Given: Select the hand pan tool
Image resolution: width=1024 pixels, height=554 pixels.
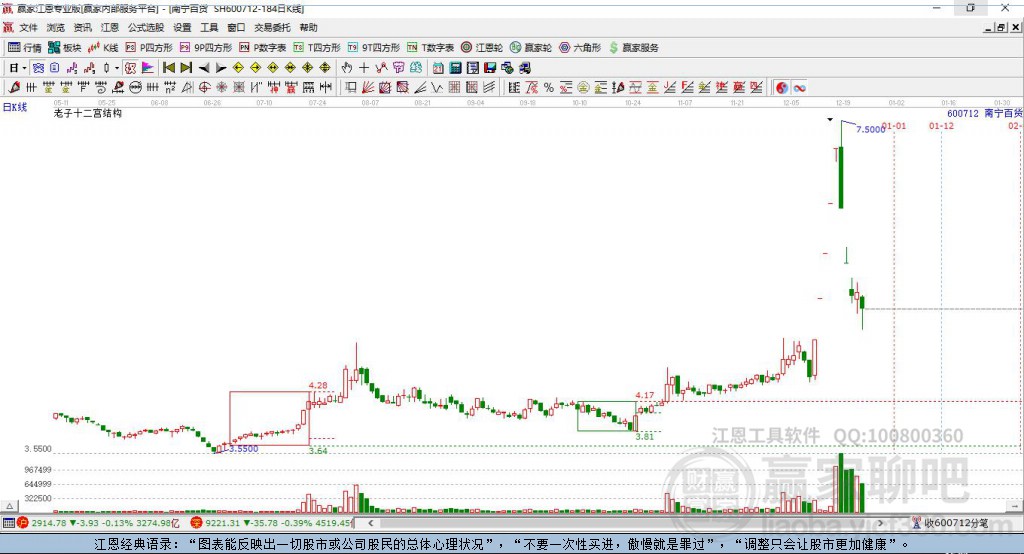Looking at the screenshot, I should click(347, 68).
